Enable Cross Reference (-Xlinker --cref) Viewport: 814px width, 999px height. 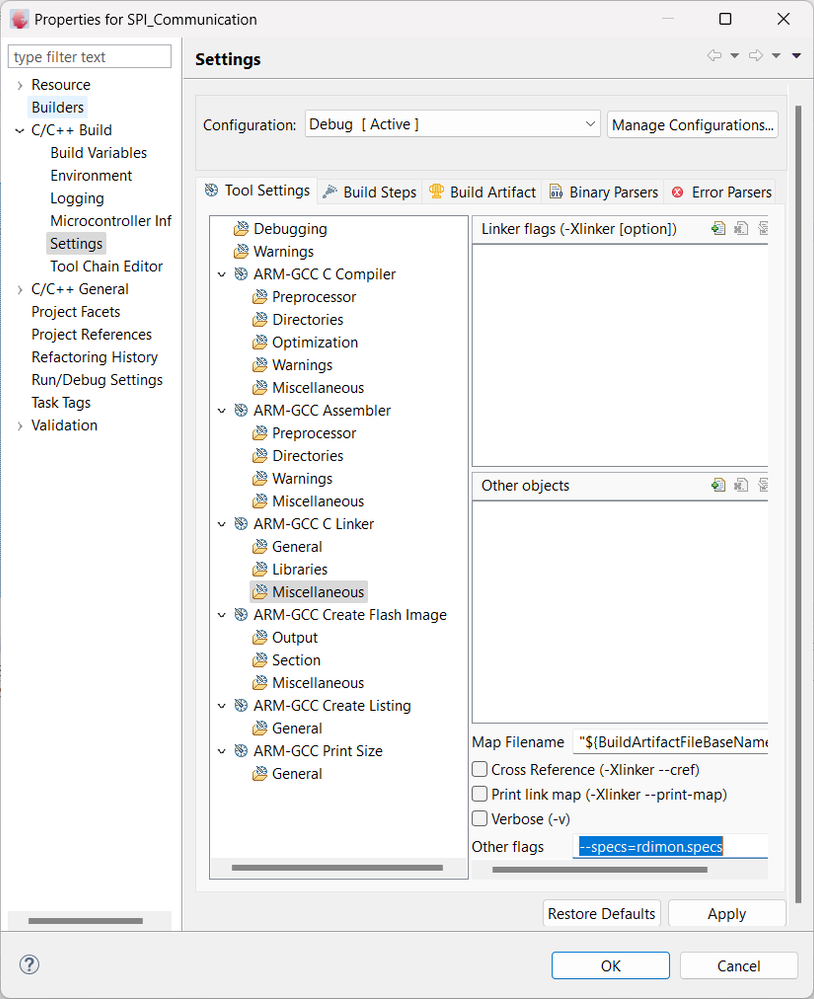tap(479, 769)
